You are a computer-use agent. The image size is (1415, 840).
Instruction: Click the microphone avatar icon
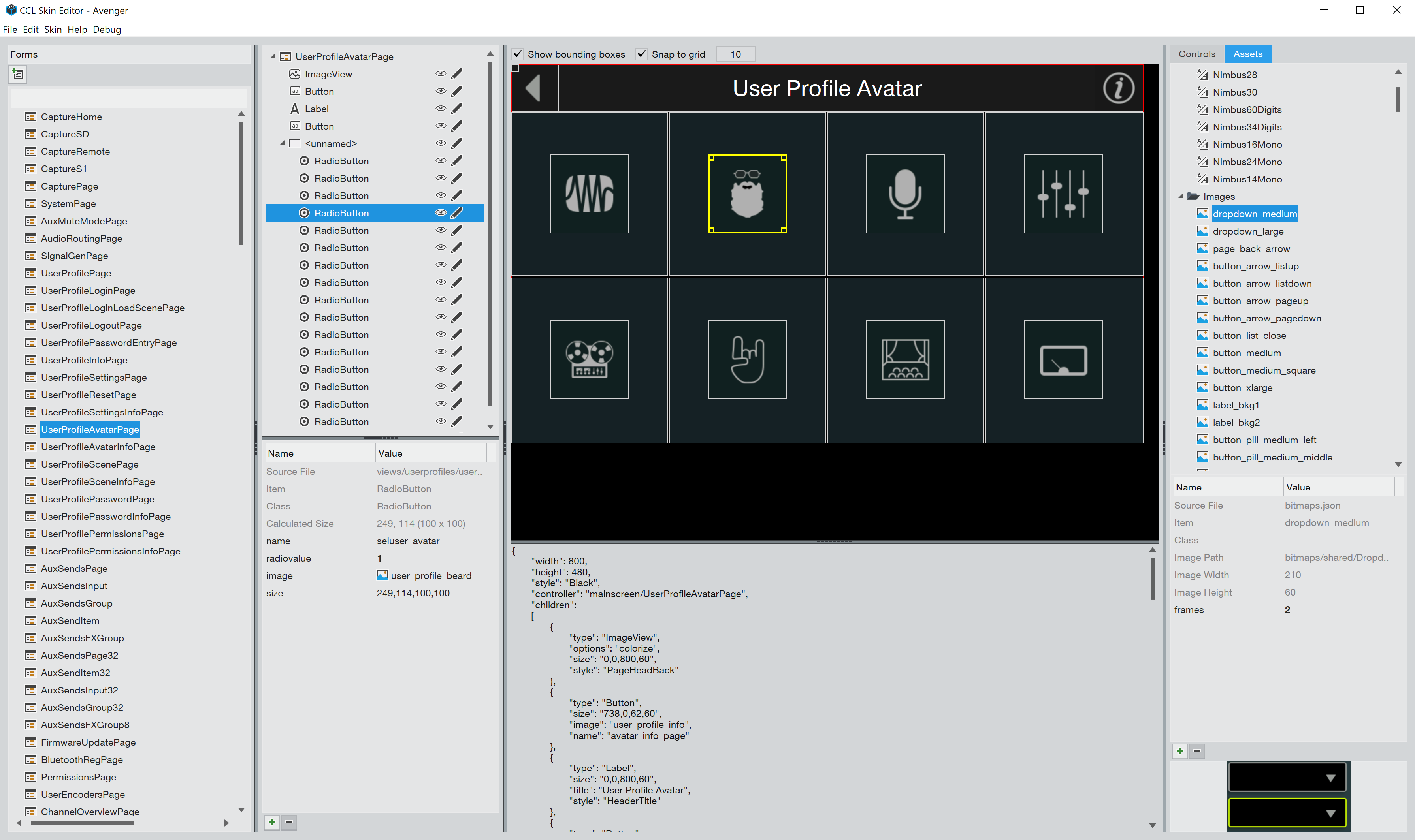click(905, 194)
